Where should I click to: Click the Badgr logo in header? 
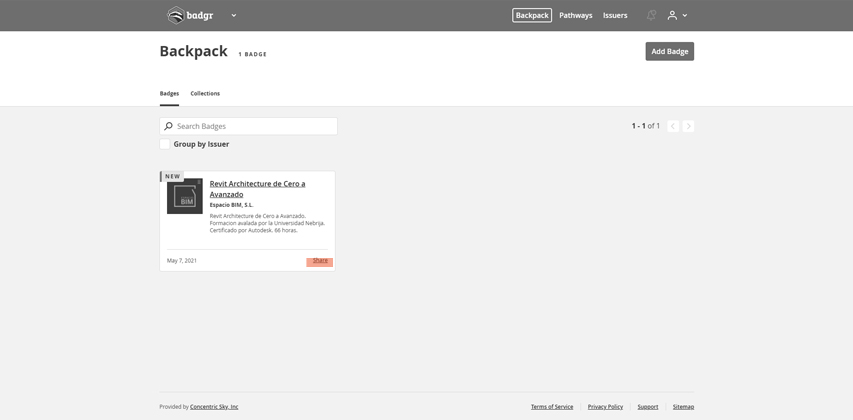[190, 15]
